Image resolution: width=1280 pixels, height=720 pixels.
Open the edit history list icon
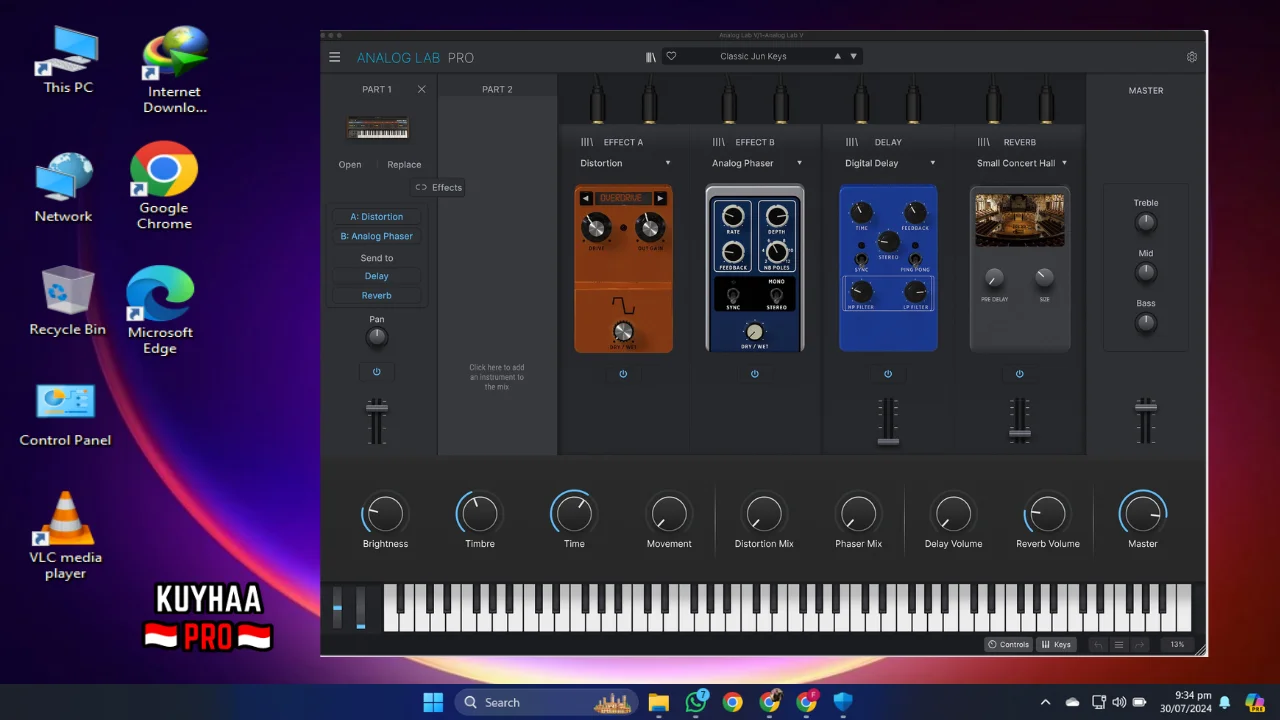pos(1119,645)
